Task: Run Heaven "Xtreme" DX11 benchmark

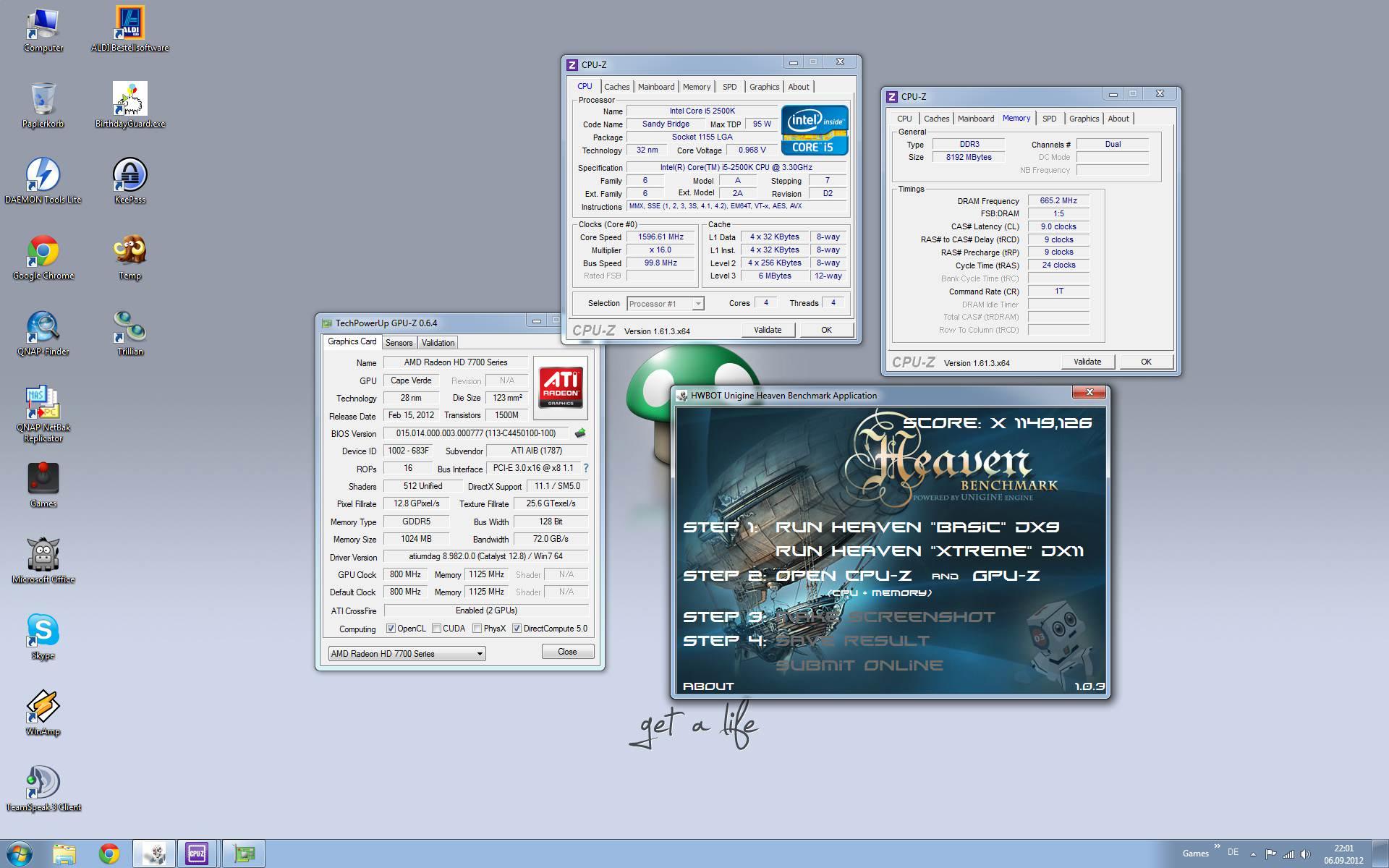Action: click(x=930, y=551)
